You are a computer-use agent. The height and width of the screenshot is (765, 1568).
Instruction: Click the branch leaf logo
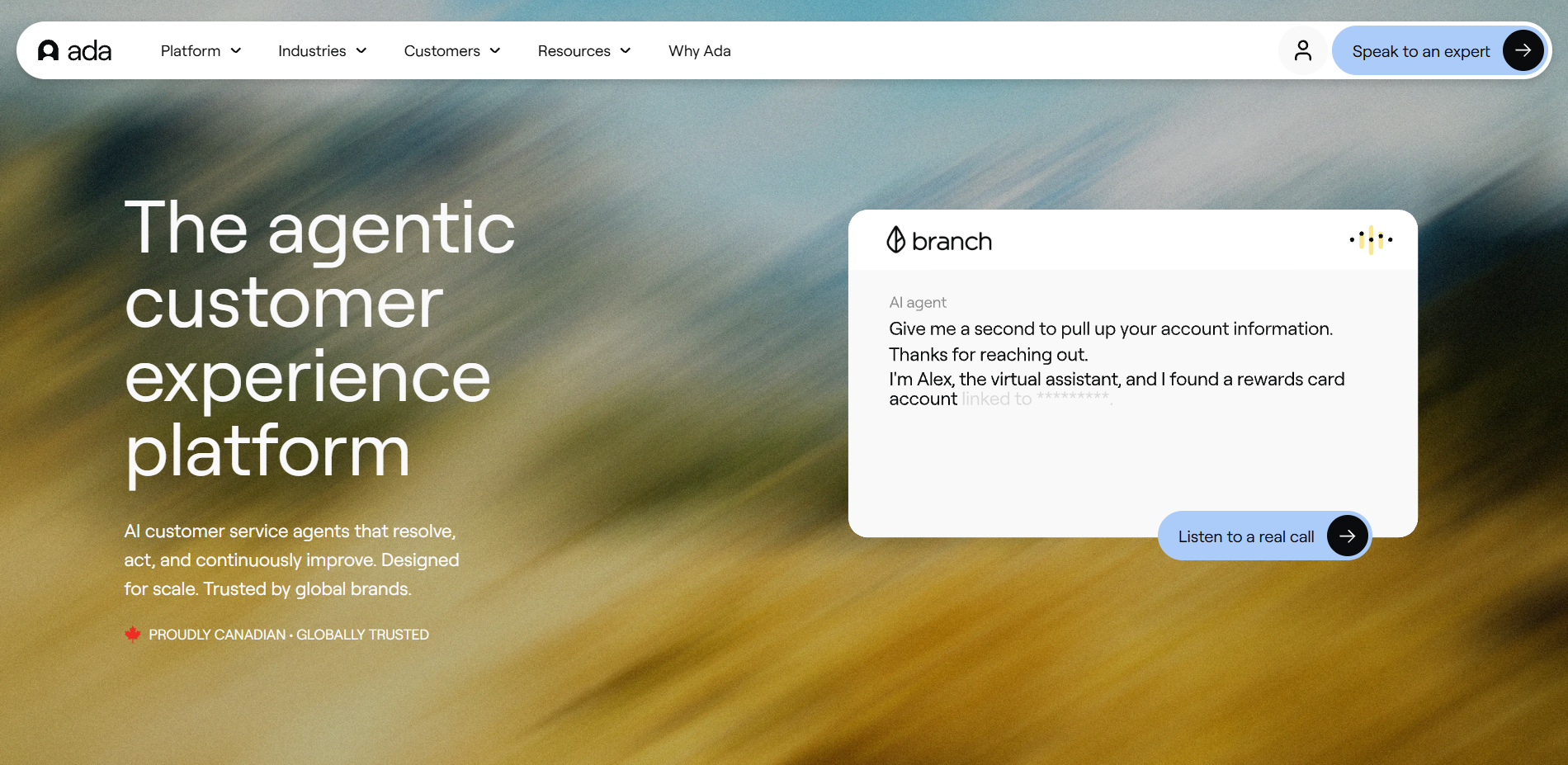point(895,240)
